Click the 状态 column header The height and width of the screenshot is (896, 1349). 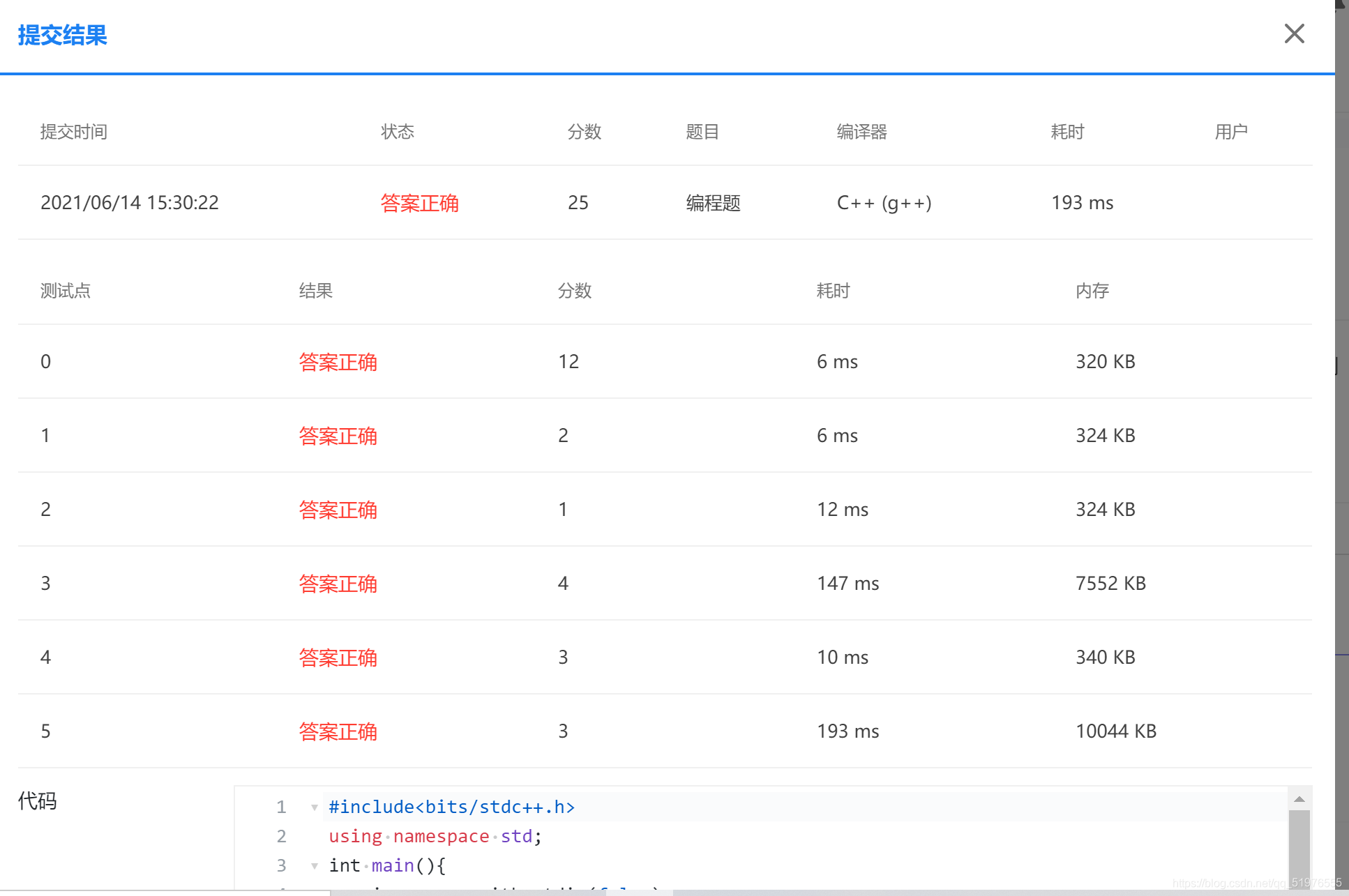pyautogui.click(x=398, y=132)
